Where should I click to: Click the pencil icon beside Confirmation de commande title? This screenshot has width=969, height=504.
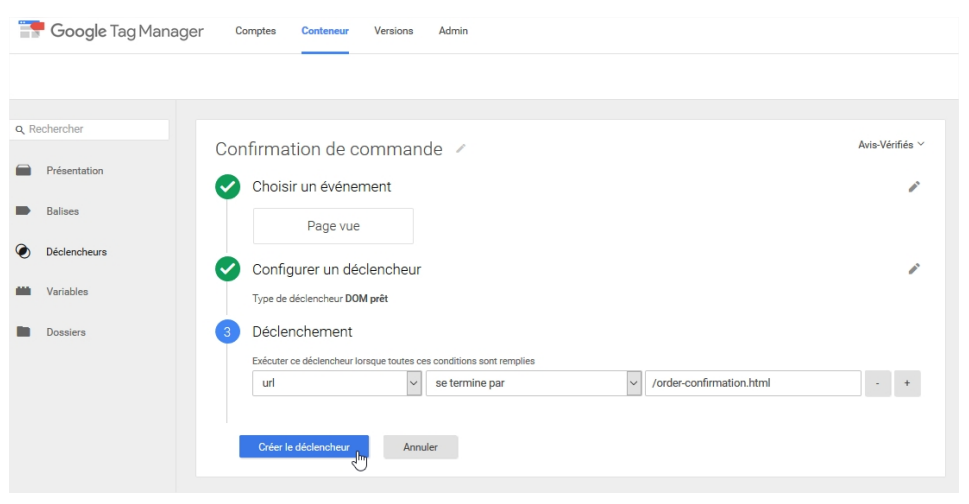click(x=461, y=149)
